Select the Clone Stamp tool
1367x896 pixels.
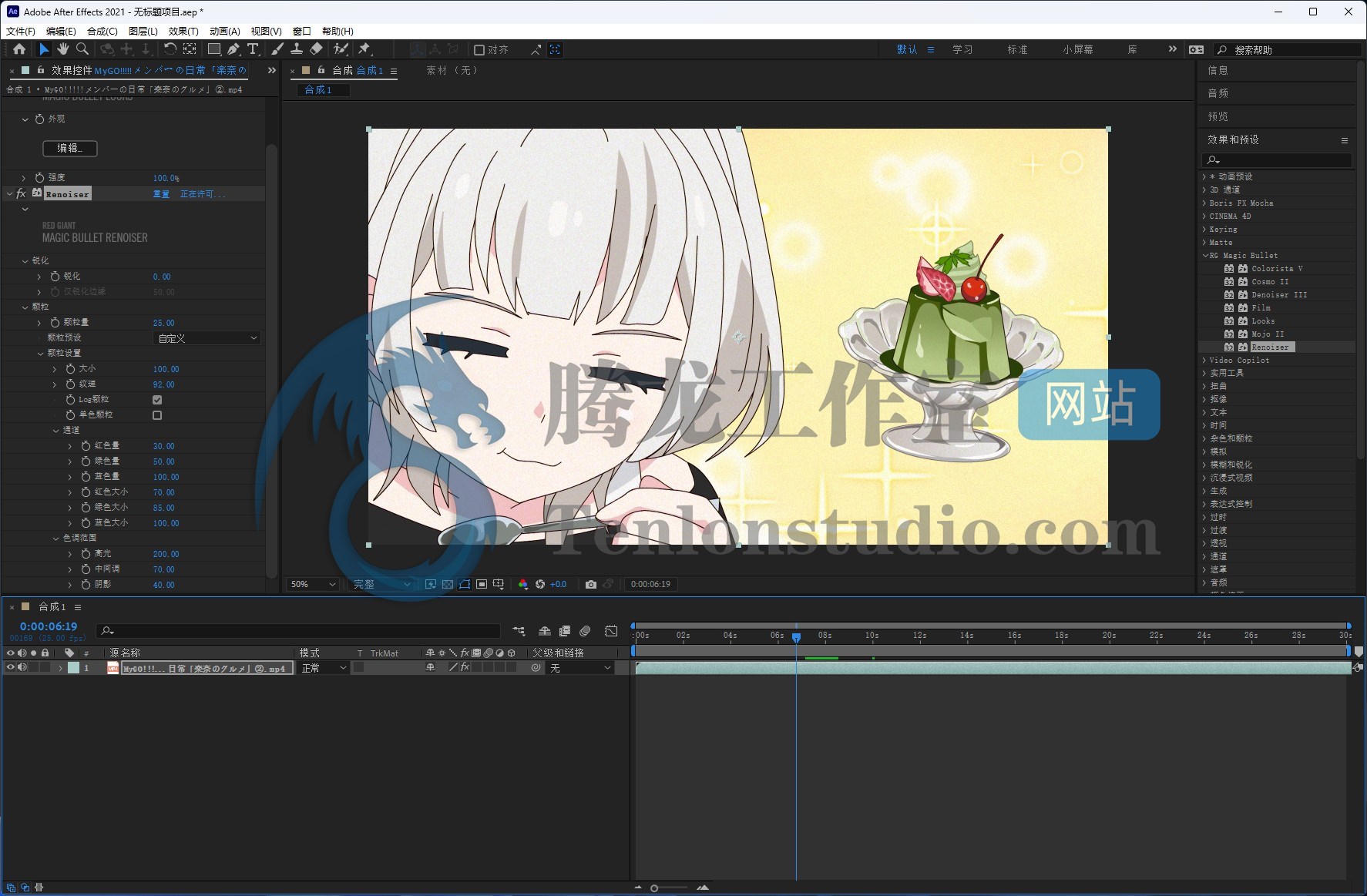[297, 49]
